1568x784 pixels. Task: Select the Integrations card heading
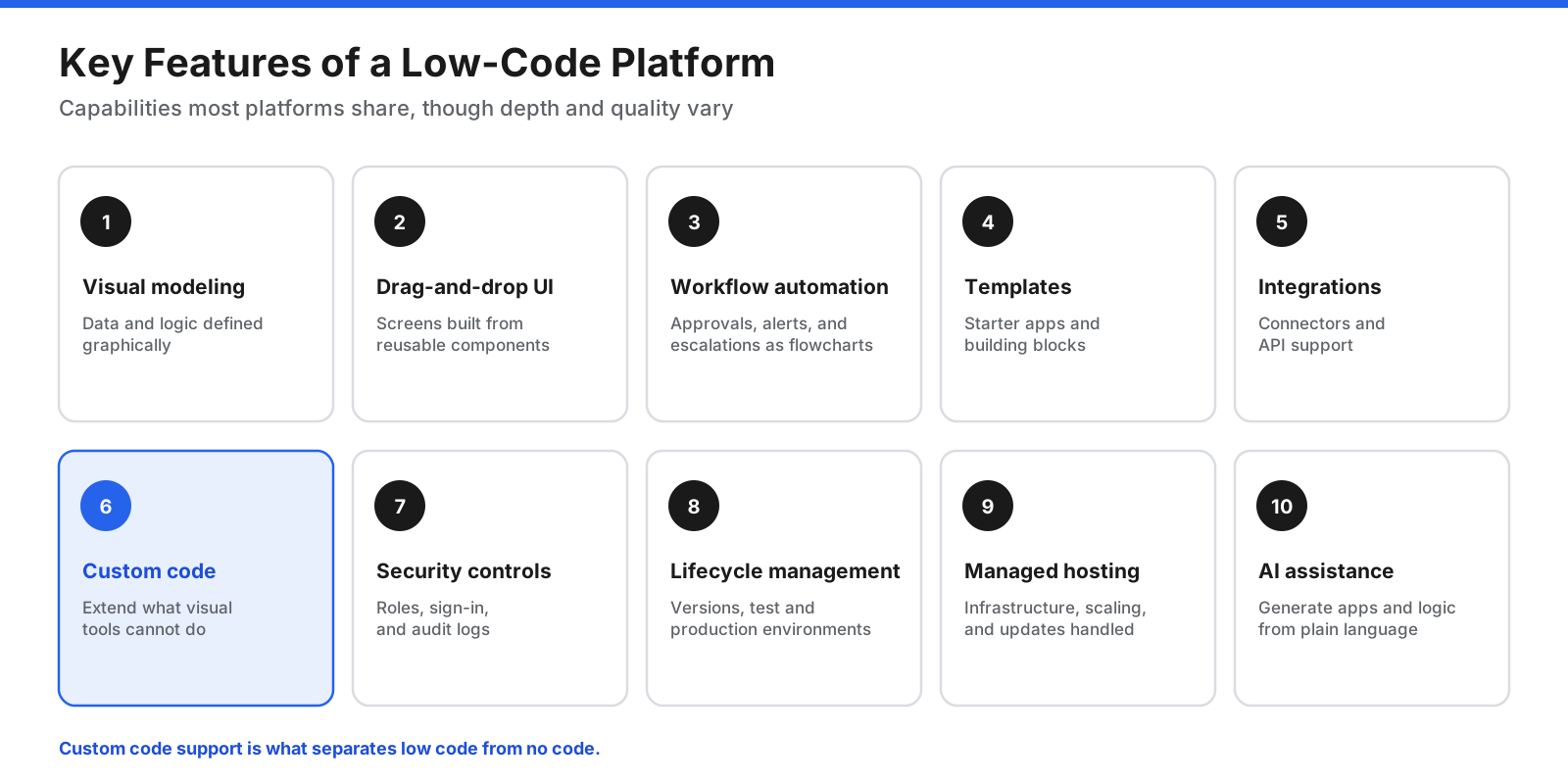pyautogui.click(x=1319, y=287)
